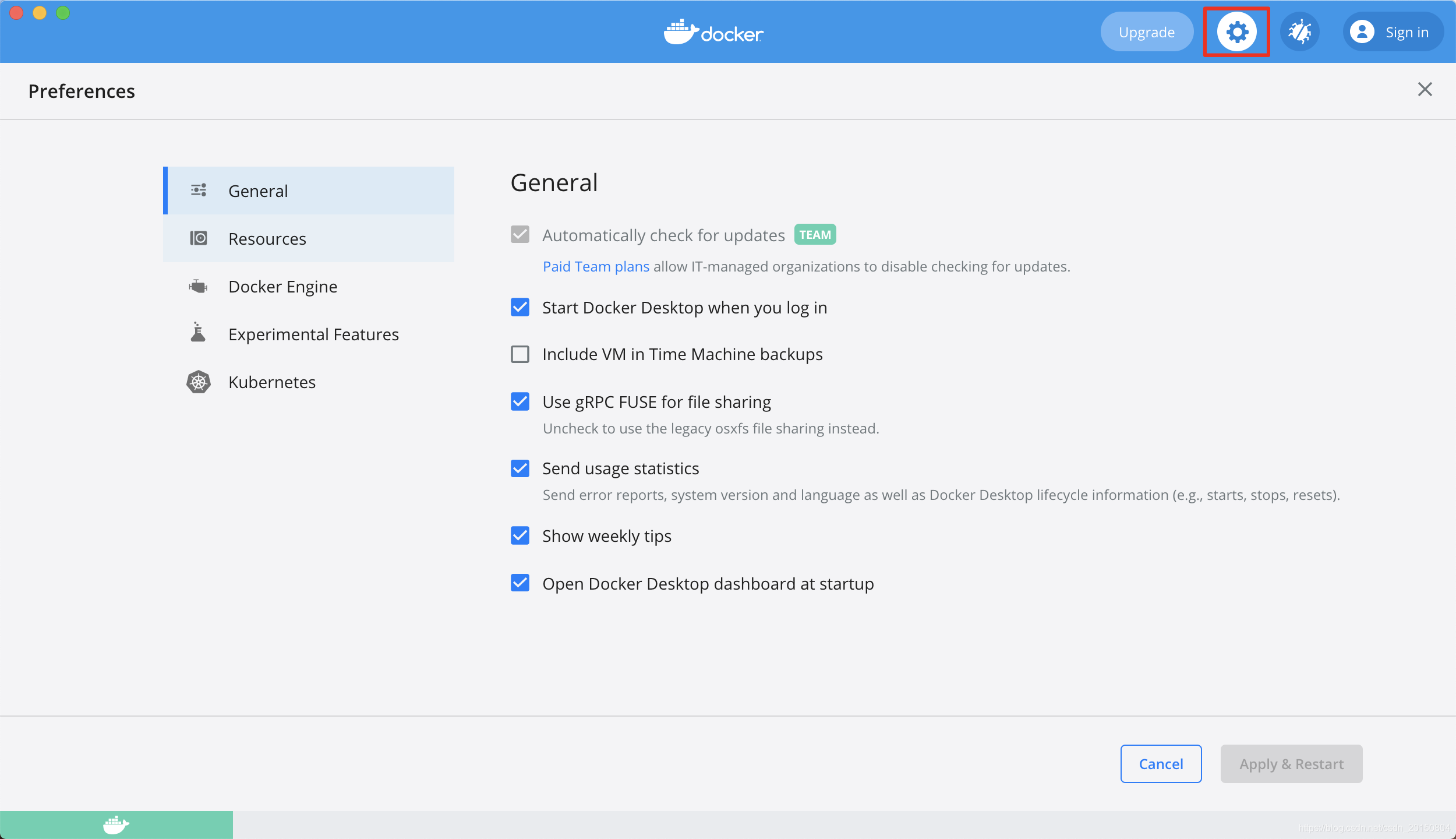1456x839 pixels.
Task: Click the Apply & Restart button
Action: 1291,763
